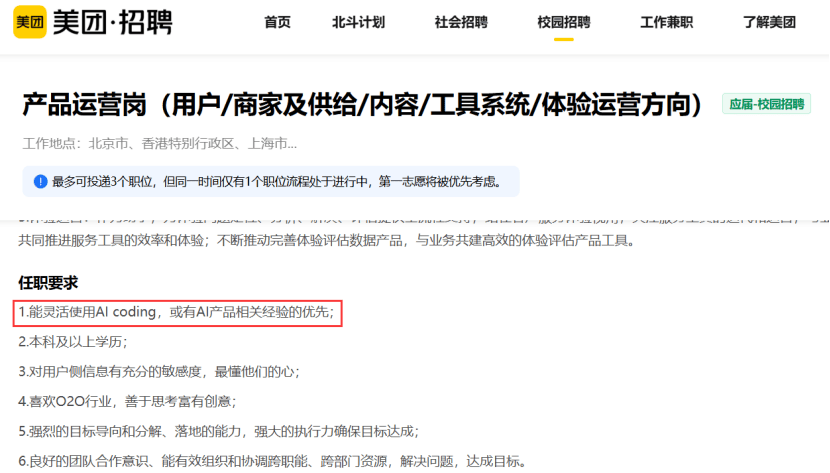
Task: Click requirement 6 about 团队合作意识
Action: (x=273, y=461)
